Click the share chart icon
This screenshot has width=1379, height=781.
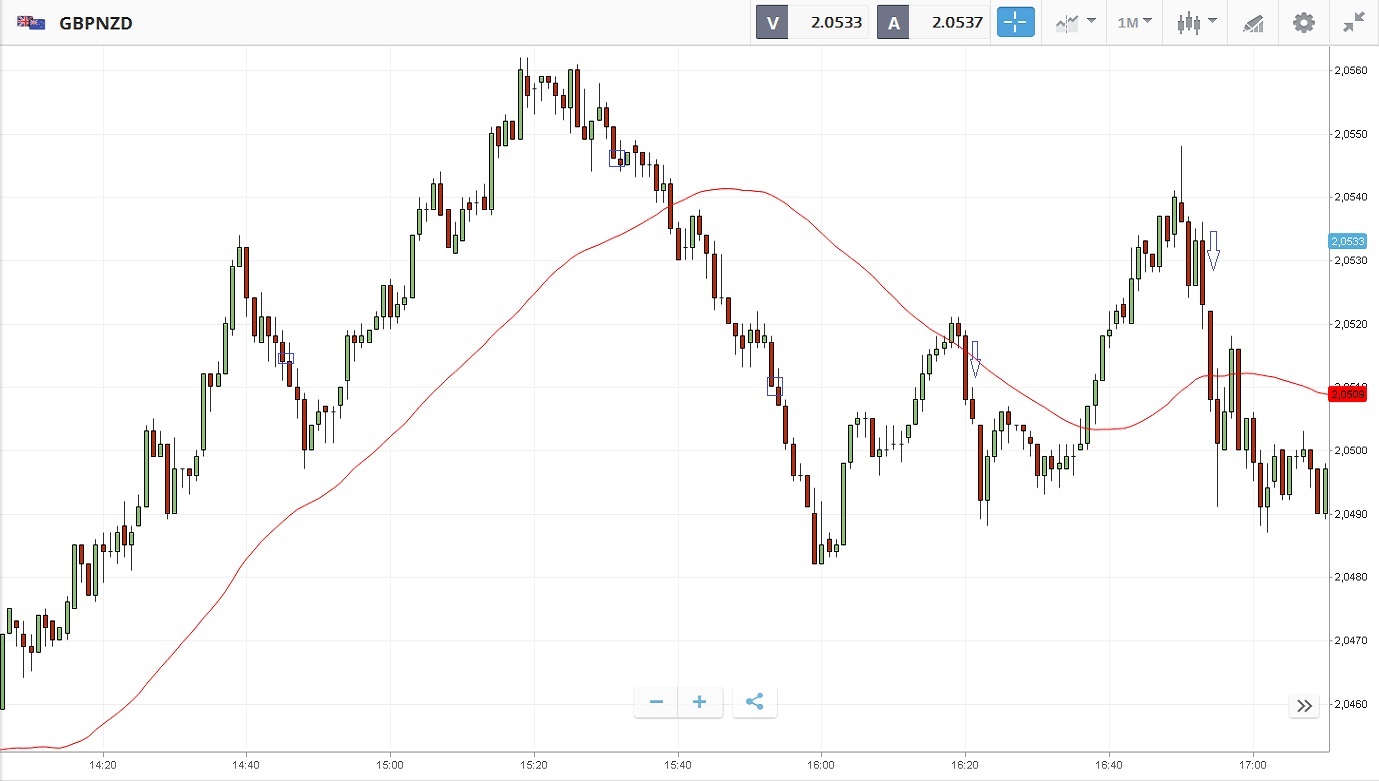(x=755, y=702)
